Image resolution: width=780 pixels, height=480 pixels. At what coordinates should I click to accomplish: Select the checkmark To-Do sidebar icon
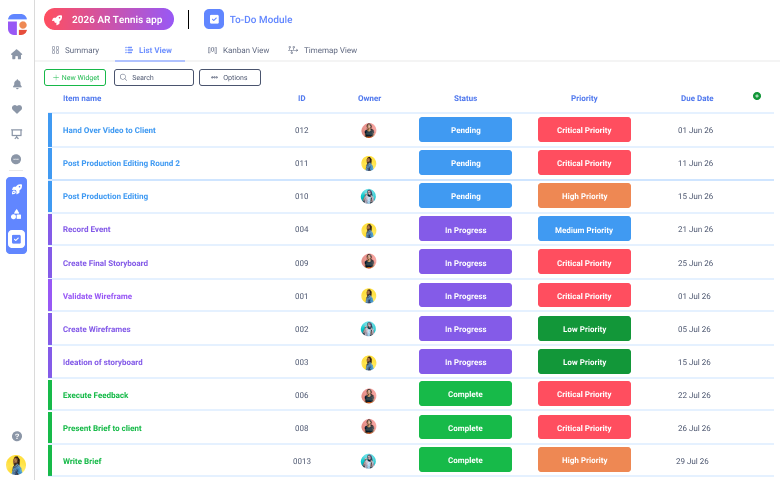(x=16, y=239)
